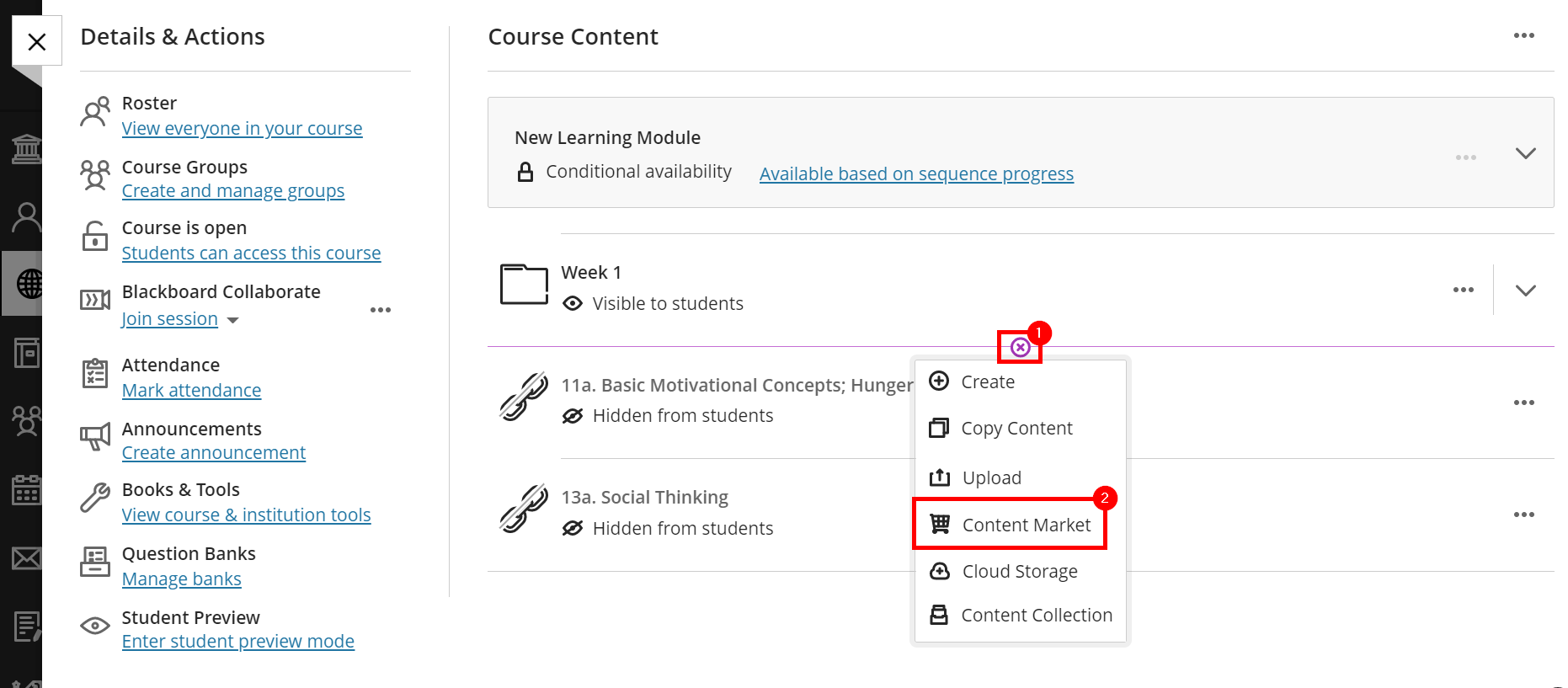Viewport: 1568px width, 688px height.
Task: Expand the New Learning Module section
Action: click(x=1526, y=153)
